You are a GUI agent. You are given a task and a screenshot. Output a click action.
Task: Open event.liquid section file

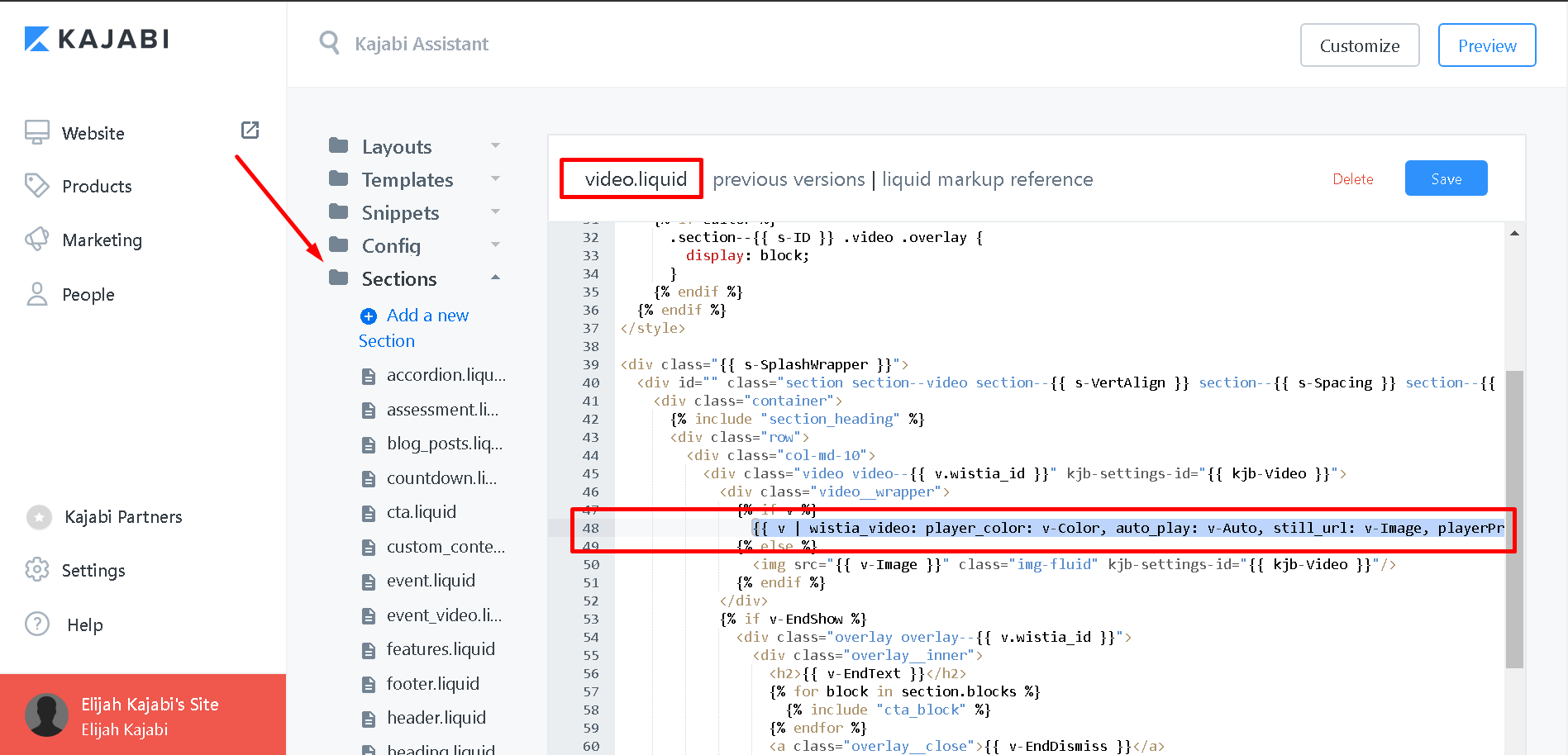point(431,581)
